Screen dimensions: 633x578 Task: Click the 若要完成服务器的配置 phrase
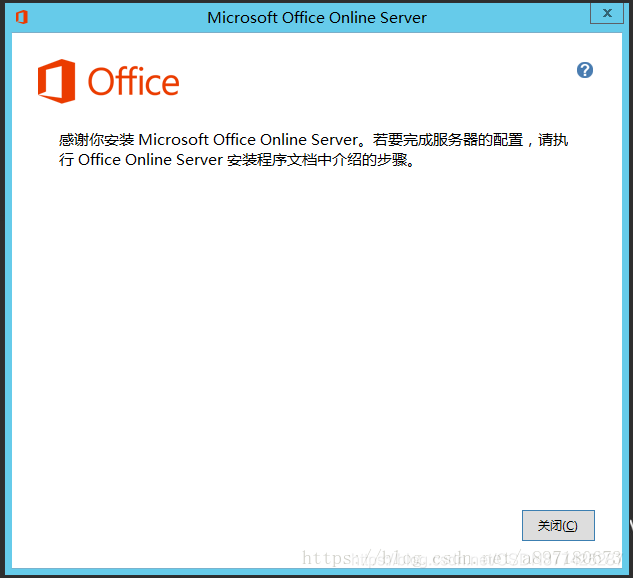coord(448,140)
